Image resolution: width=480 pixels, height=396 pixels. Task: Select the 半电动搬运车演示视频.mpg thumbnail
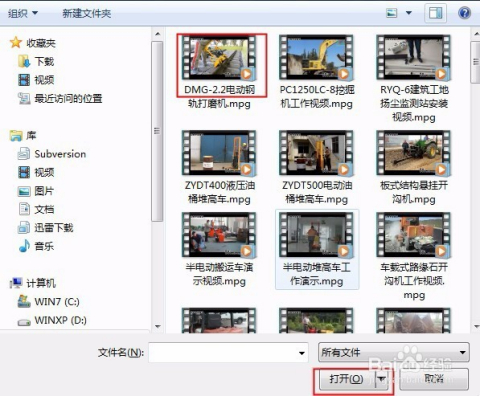pos(219,235)
